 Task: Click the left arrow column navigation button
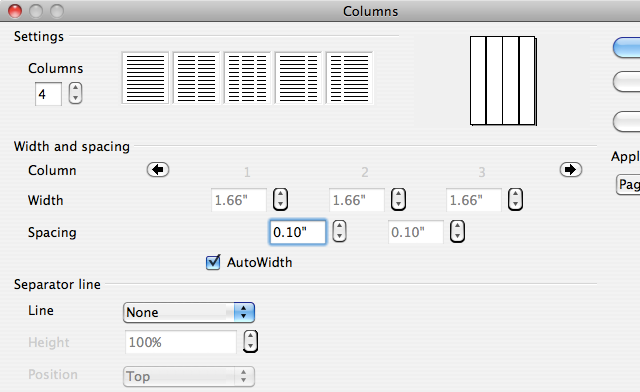[x=158, y=169]
